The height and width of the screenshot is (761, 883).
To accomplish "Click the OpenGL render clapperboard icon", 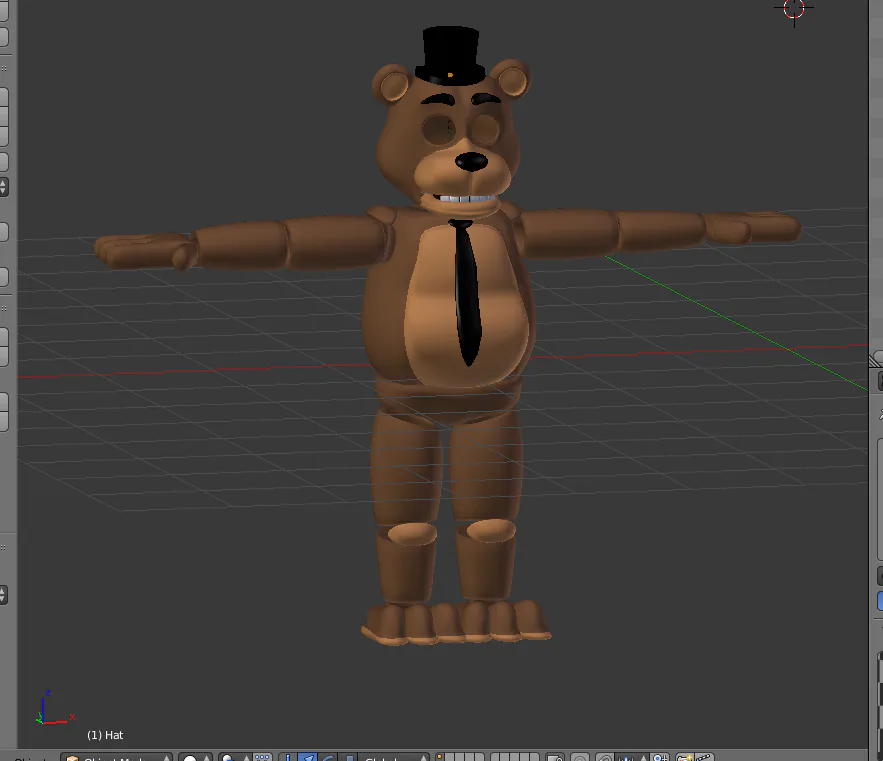I will coord(704,758).
